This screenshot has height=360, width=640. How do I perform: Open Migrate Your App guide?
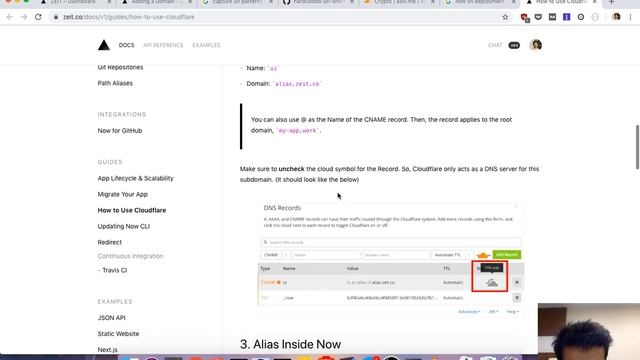point(122,194)
